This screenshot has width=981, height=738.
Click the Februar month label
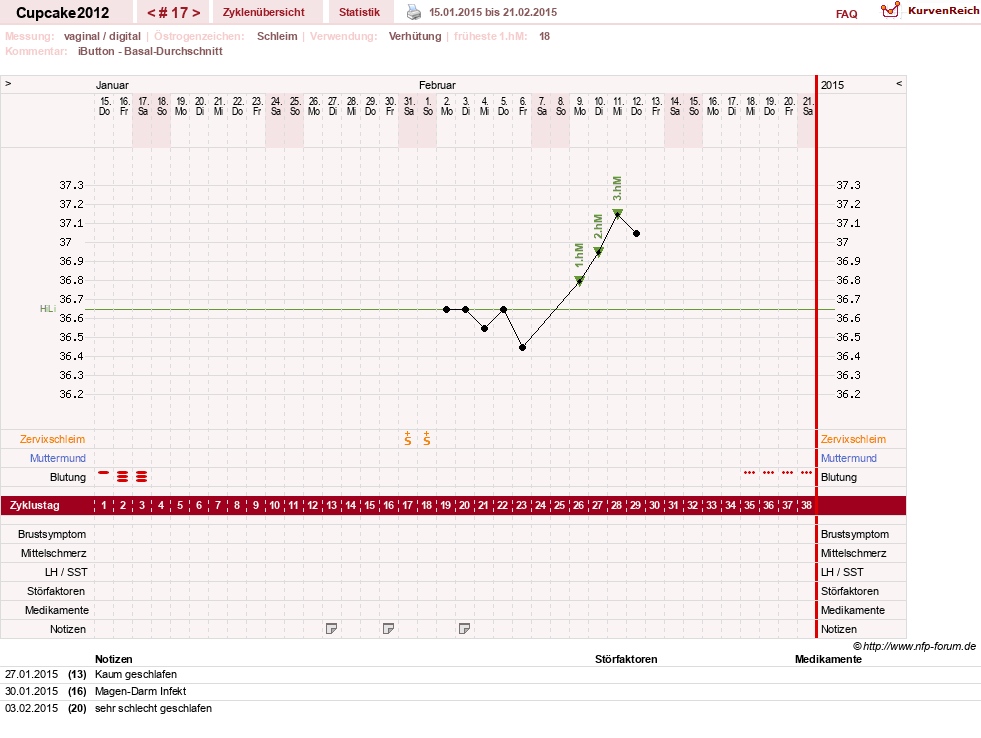point(437,85)
